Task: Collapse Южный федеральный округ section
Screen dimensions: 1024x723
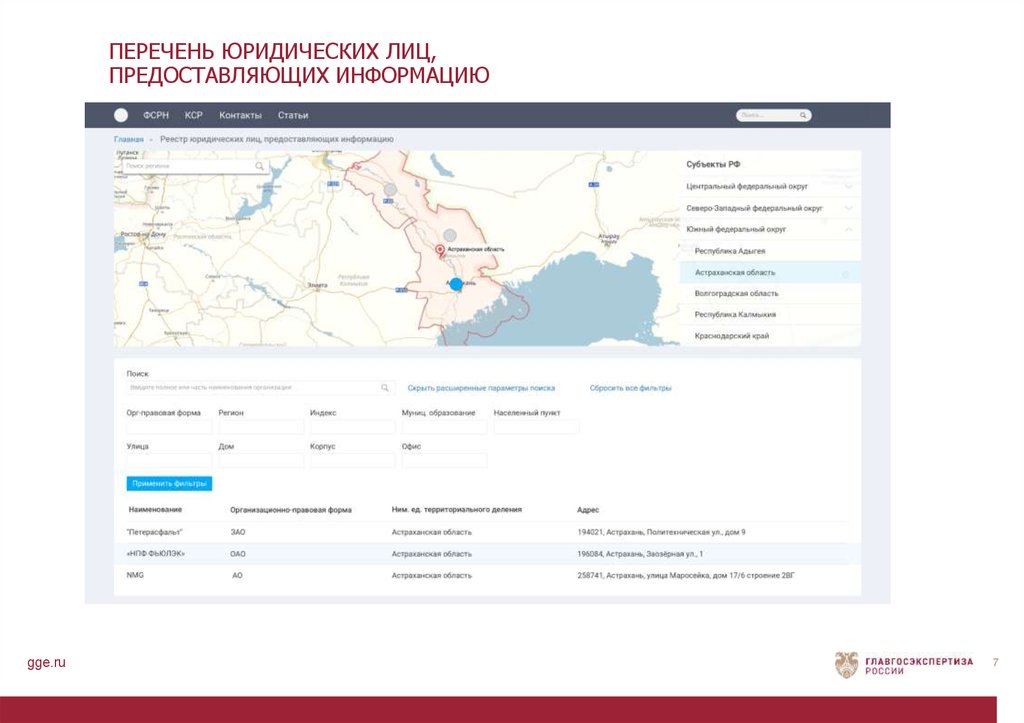Action: click(x=848, y=229)
